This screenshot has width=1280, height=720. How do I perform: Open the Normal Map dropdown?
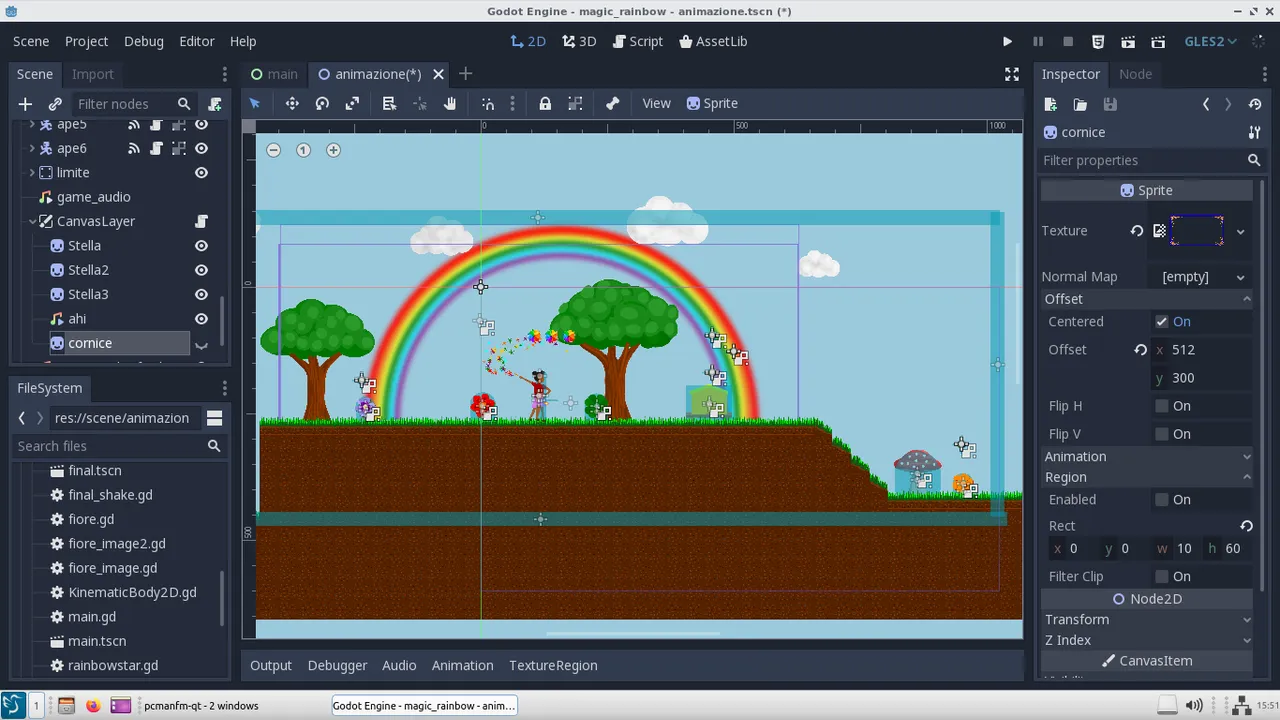click(x=1203, y=277)
